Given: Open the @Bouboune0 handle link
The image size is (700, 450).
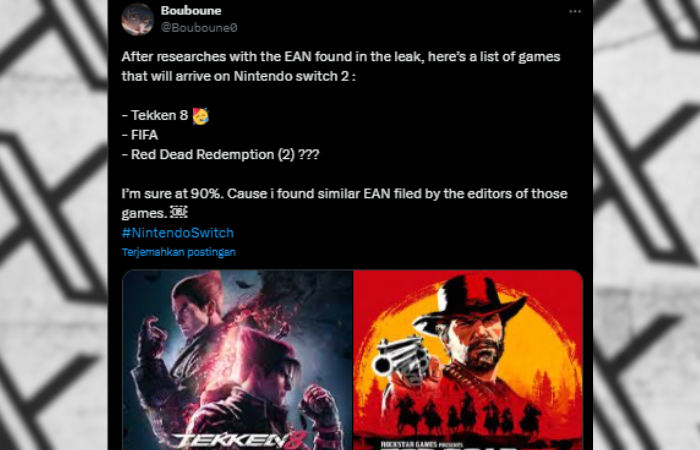Looking at the screenshot, I should tap(199, 28).
